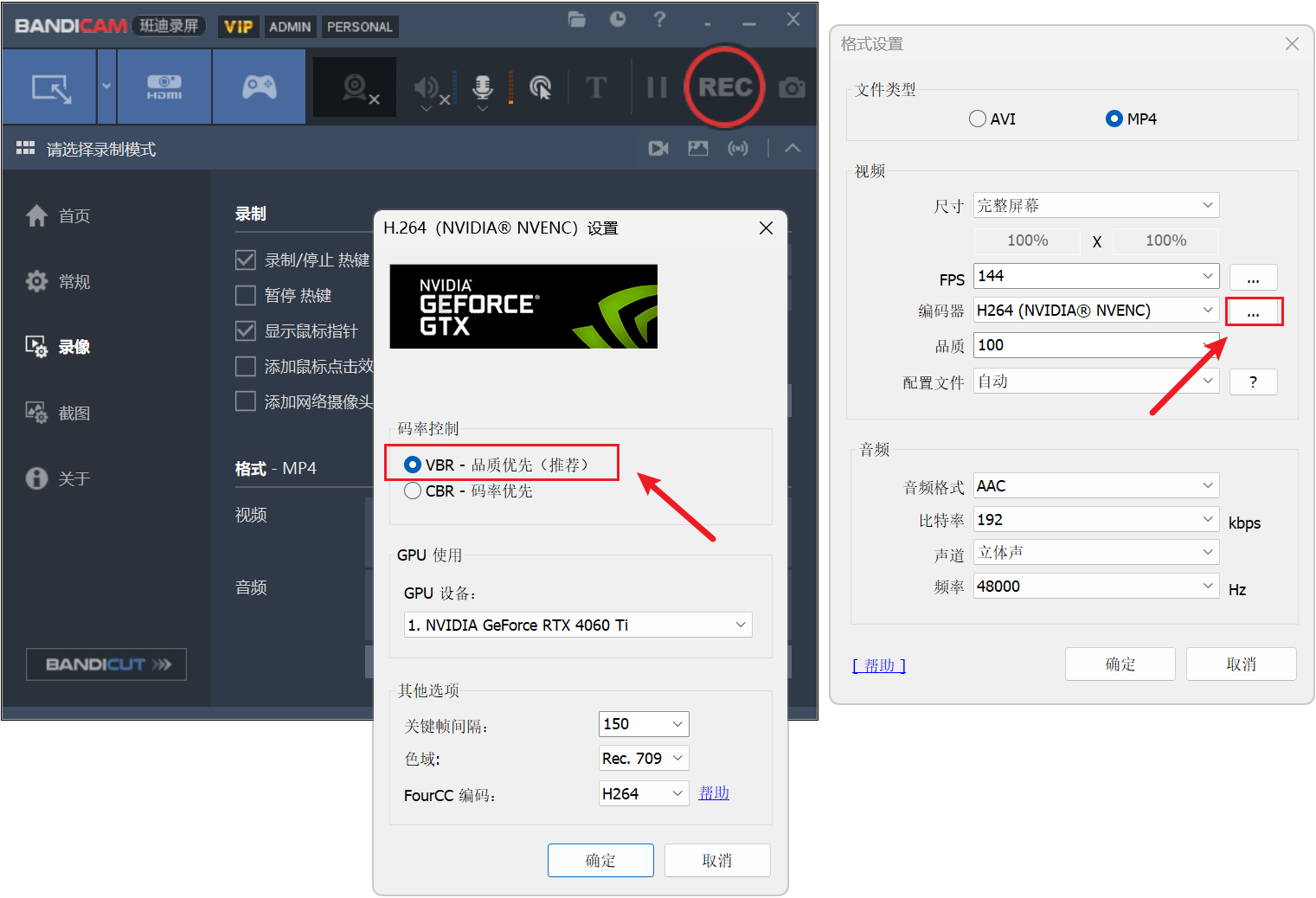Open FourCC 编码 dropdown
The image size is (1316, 898).
644,793
